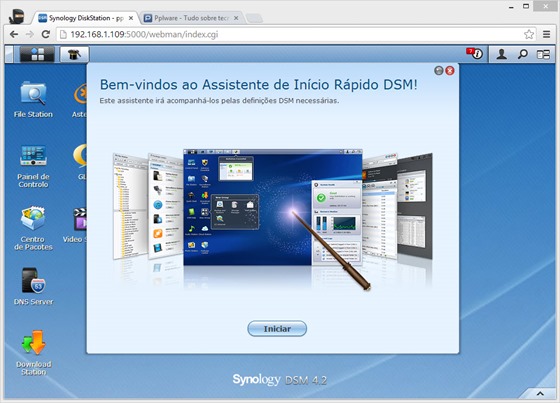Open the Chrome hamburger menu

point(546,34)
